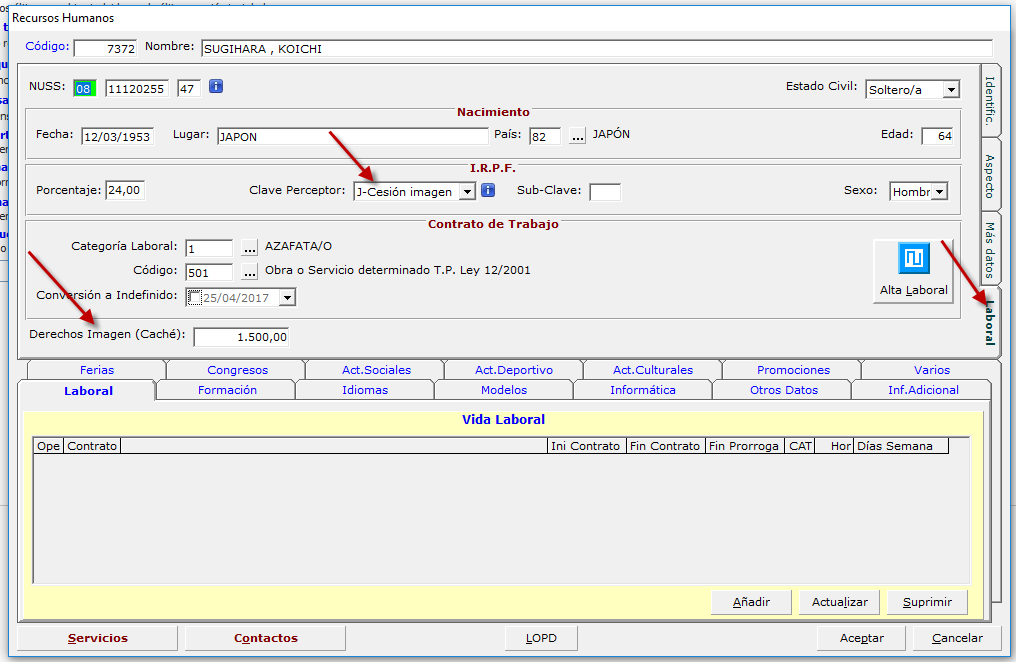1016x662 pixels.
Task: Open the Modelos tab
Action: [504, 390]
